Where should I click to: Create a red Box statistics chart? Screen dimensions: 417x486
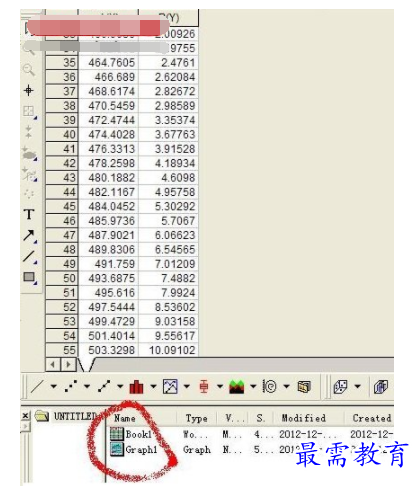204,387
